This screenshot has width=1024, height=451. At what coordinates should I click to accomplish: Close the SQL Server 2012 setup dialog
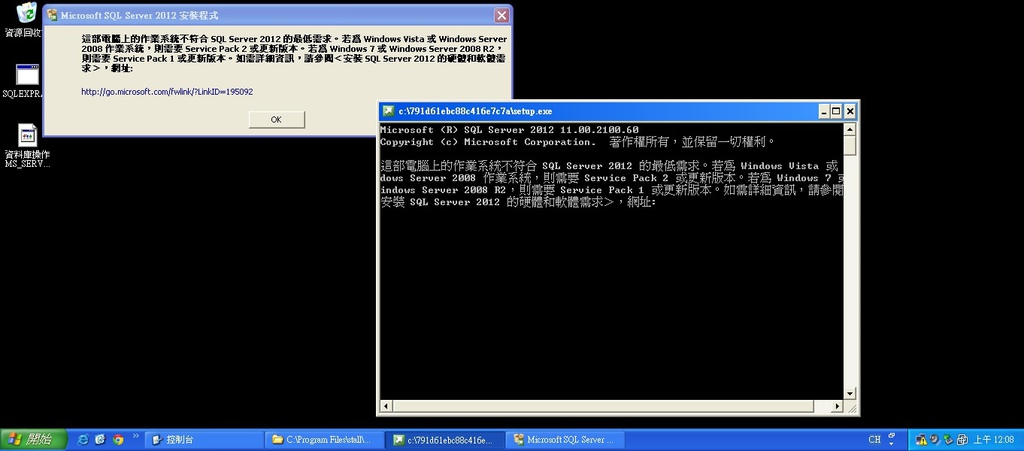click(501, 15)
